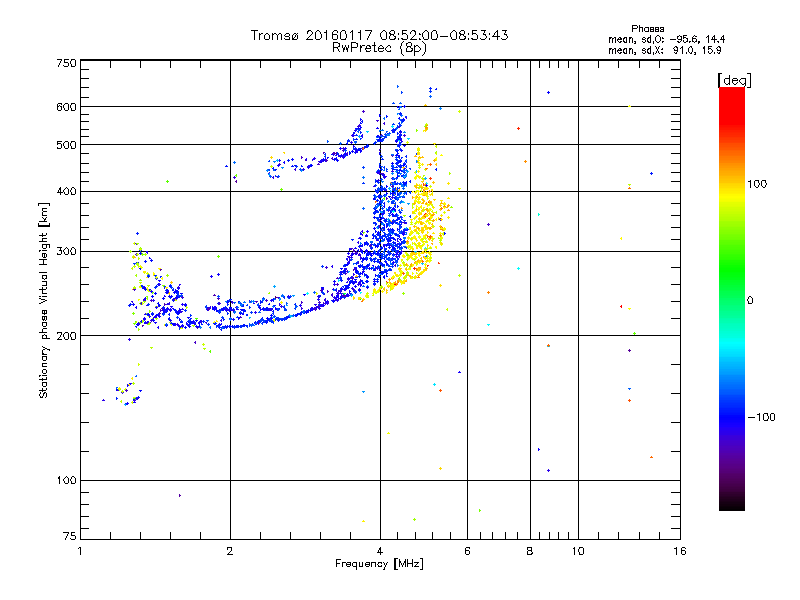Image resolution: width=800 pixels, height=600 pixels.
Task: Click the plot title 'Tromsø 20160117 08:52:00-08:53:43'
Action: [379, 35]
